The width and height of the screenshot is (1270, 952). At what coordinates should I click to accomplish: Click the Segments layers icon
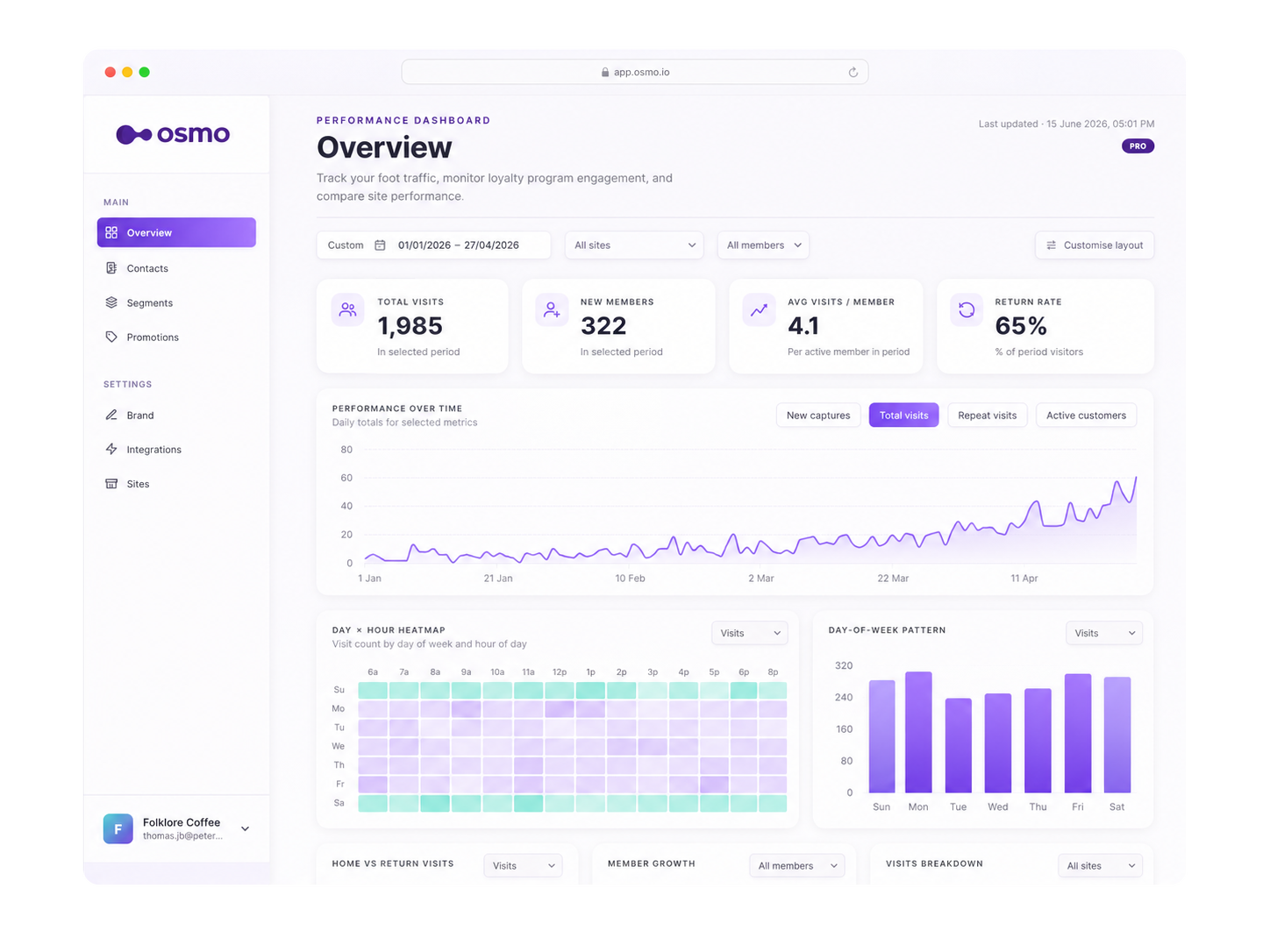(x=111, y=302)
